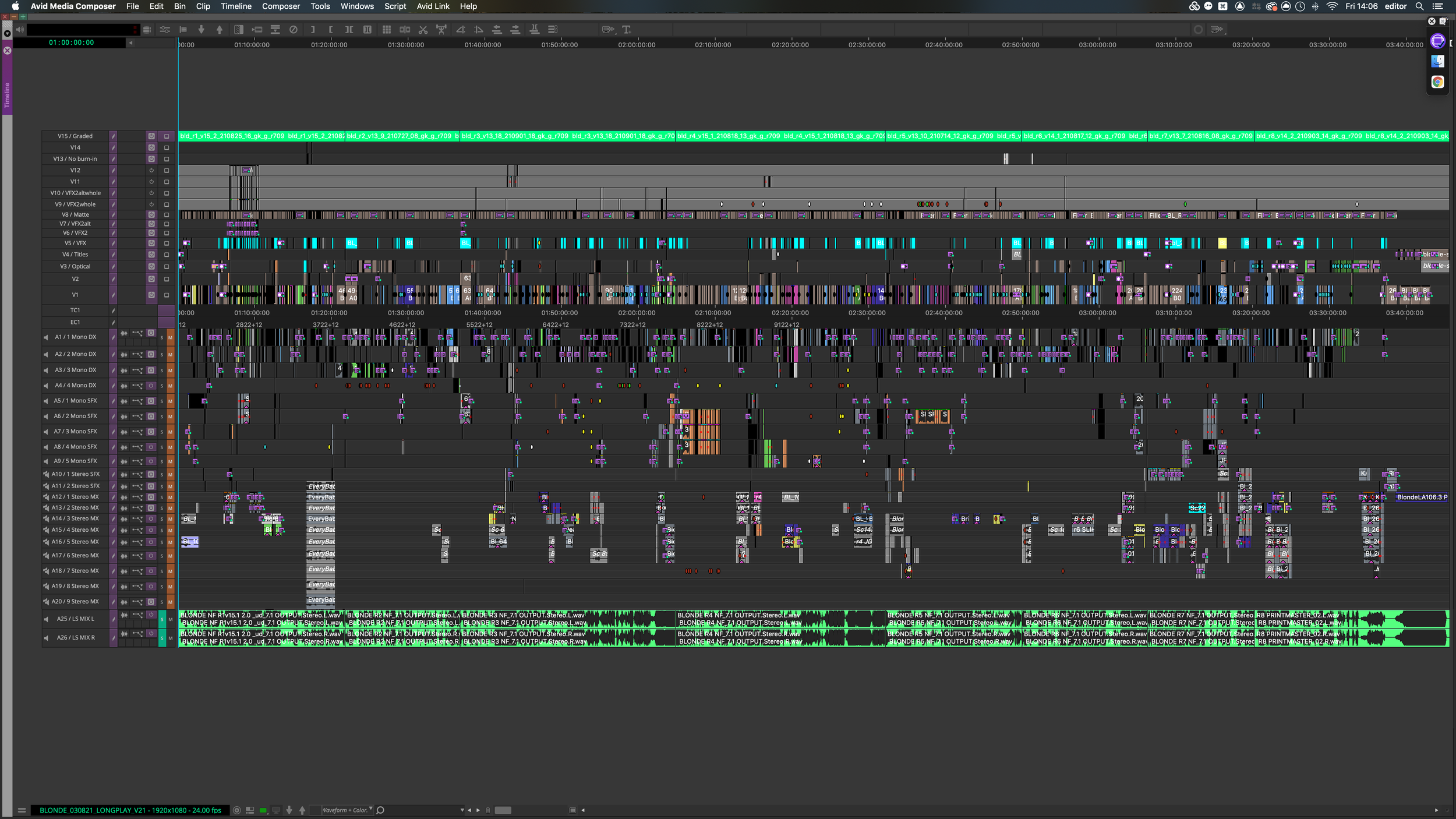Screen dimensions: 1456x819
Task: Toggle monitor box on V15 / Graded track
Action: 167,136
